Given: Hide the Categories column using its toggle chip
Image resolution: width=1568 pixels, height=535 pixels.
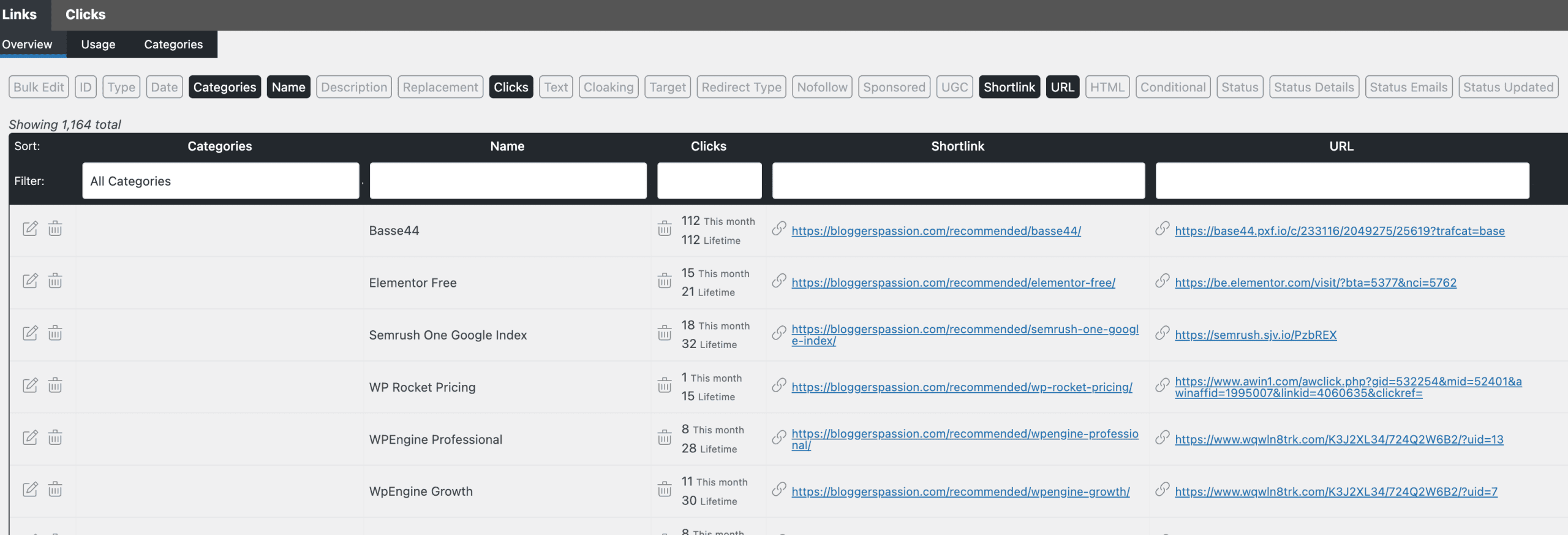Looking at the screenshot, I should (225, 87).
